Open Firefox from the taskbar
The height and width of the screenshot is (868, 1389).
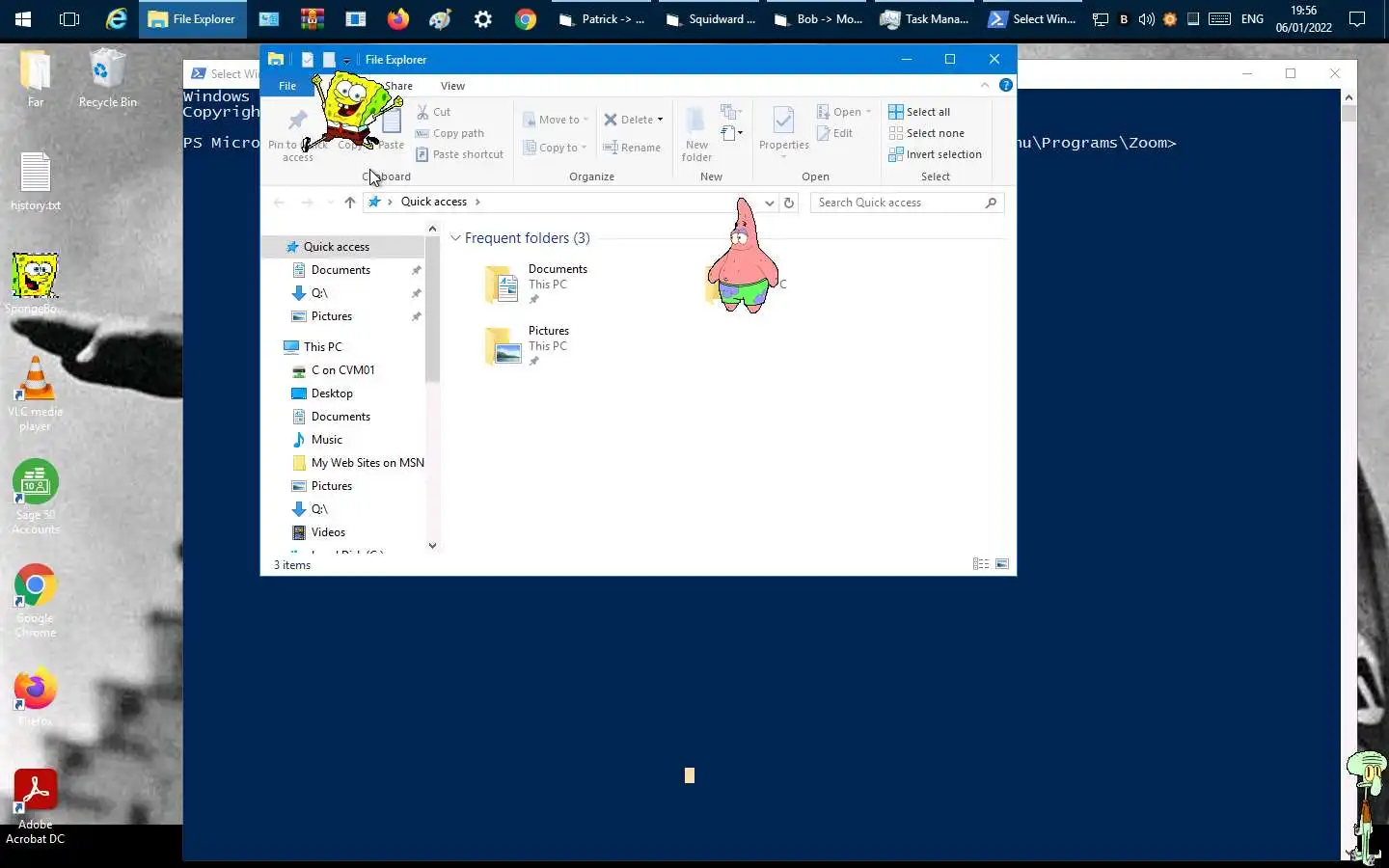click(397, 19)
